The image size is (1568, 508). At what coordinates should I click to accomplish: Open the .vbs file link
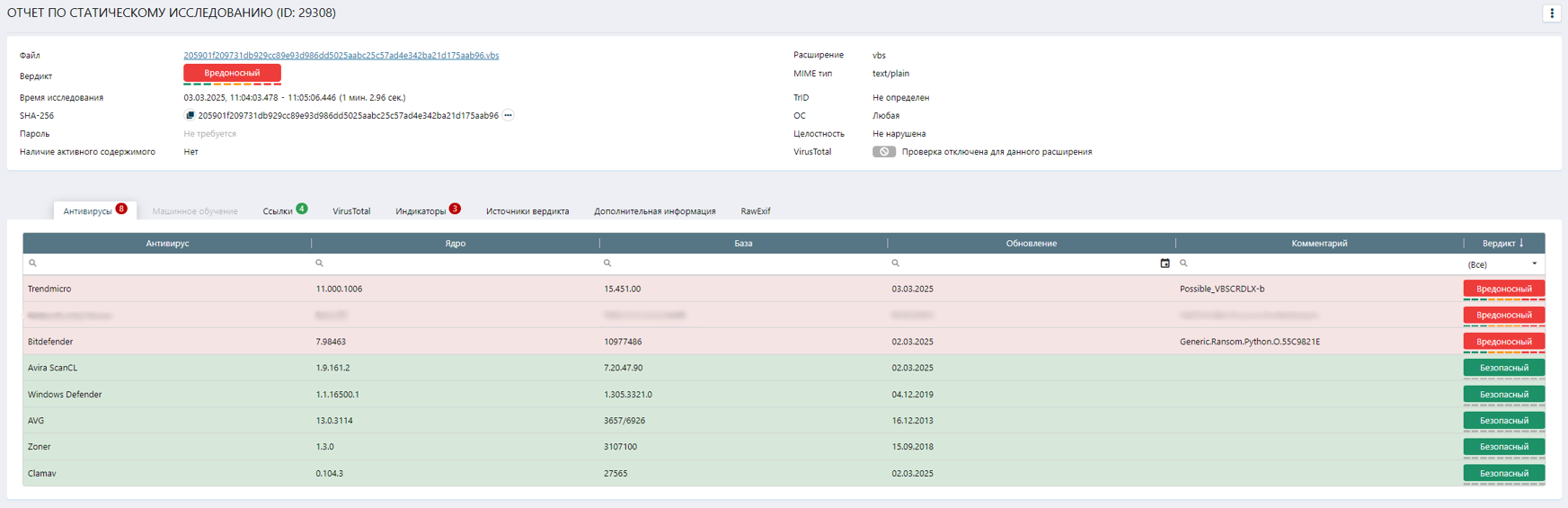[341, 56]
